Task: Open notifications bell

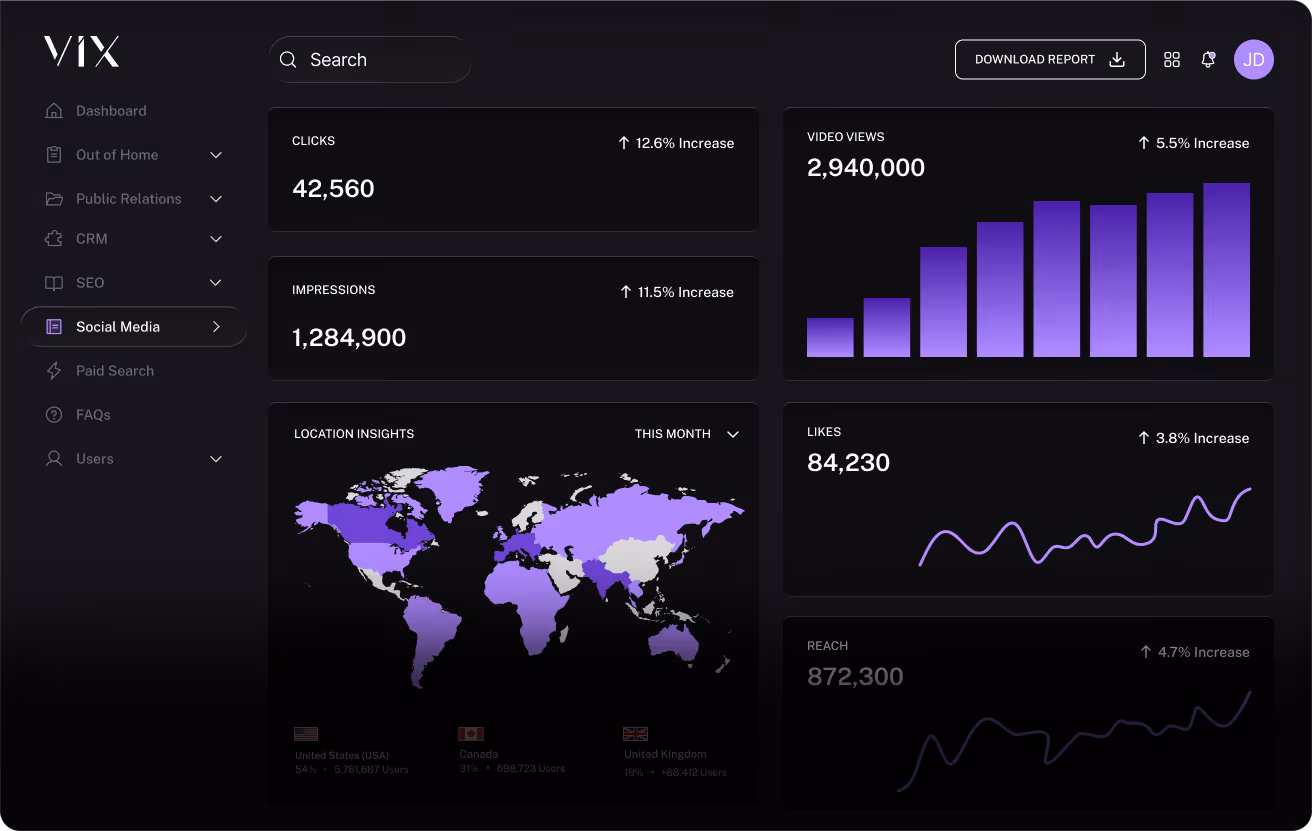Action: pyautogui.click(x=1208, y=59)
